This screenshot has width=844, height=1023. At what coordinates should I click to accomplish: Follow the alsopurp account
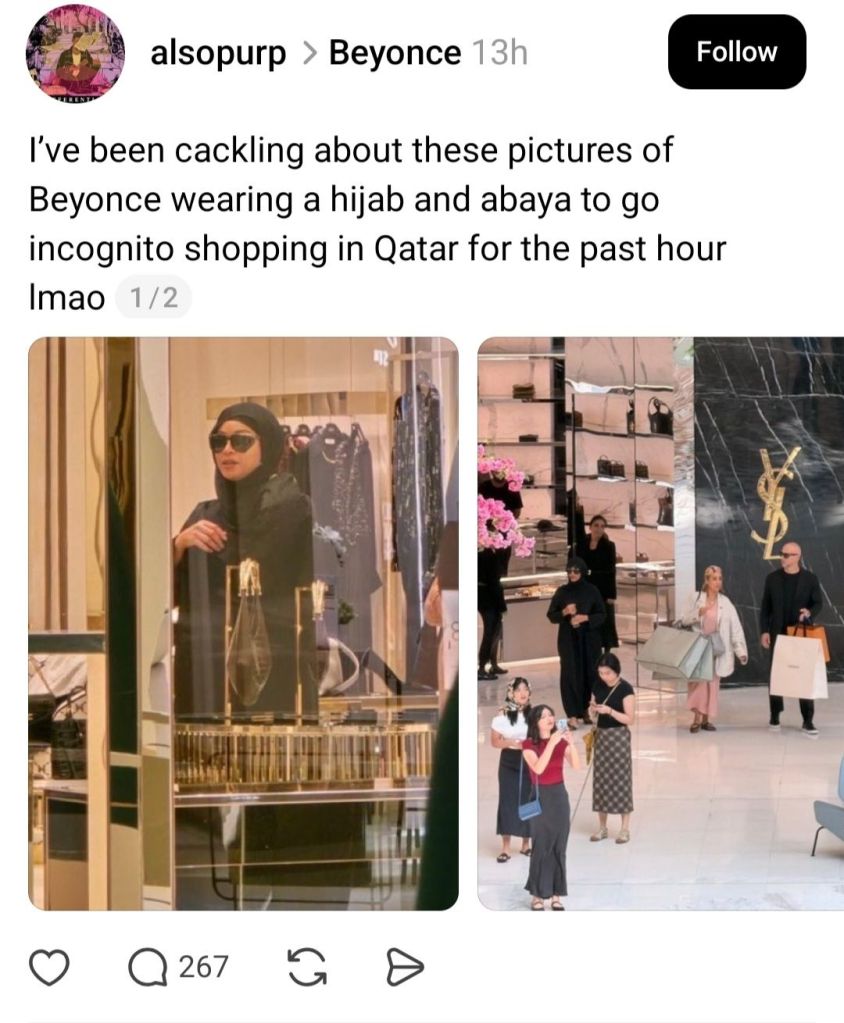736,52
